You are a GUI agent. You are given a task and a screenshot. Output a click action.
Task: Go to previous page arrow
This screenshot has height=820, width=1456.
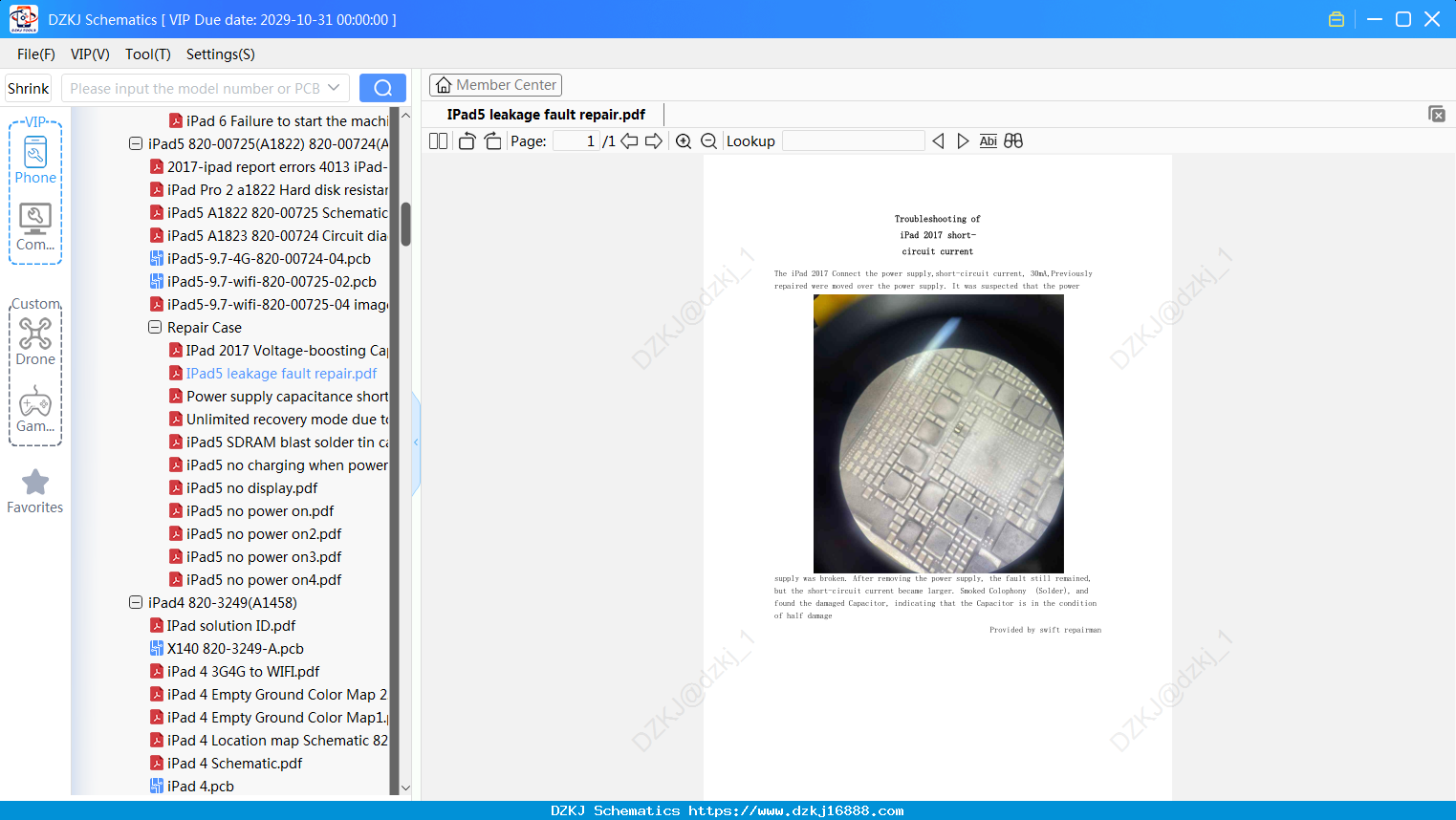[629, 141]
